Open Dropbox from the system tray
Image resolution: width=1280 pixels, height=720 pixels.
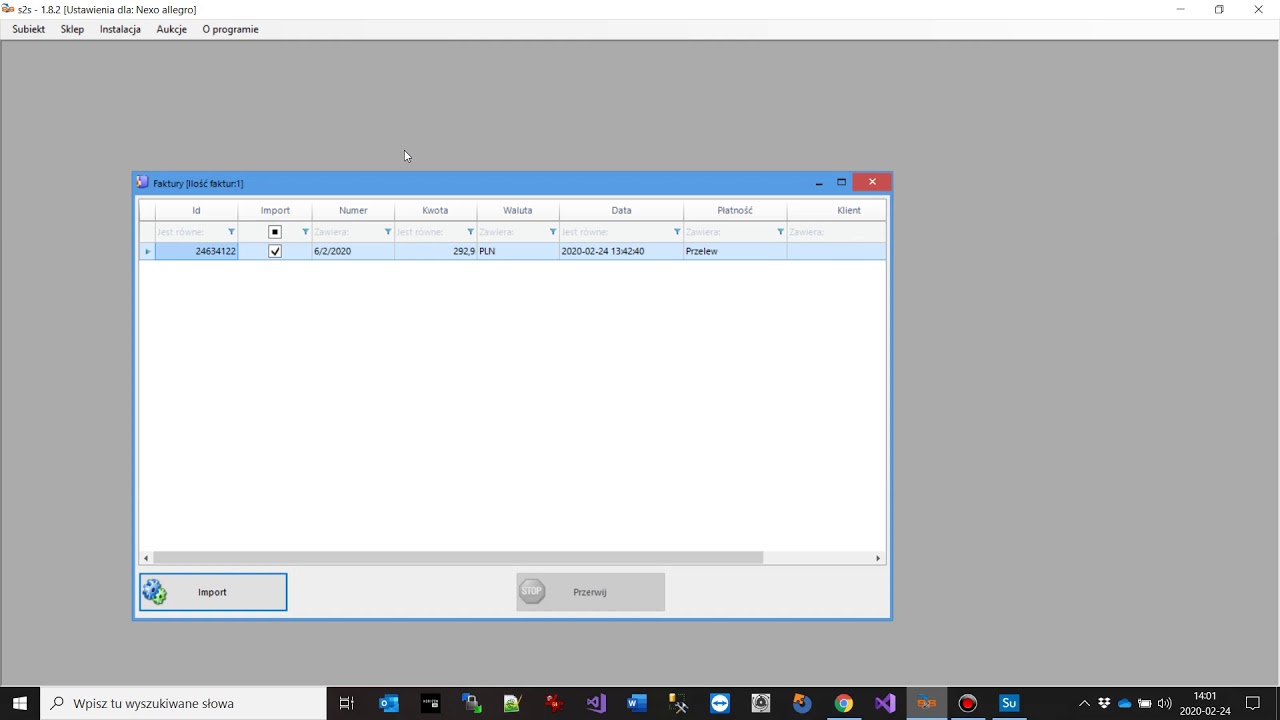1105,703
